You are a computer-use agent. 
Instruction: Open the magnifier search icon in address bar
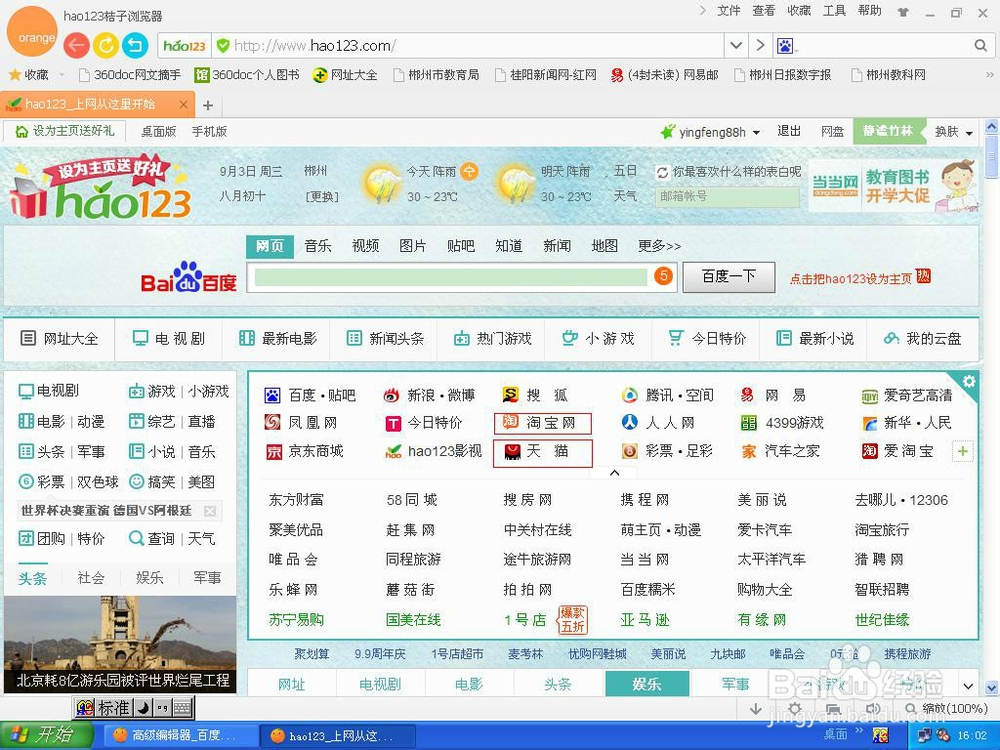click(x=980, y=45)
